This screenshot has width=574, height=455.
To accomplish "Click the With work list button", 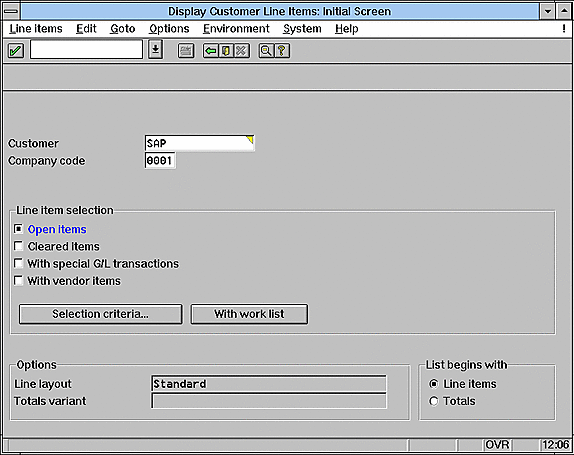I will point(249,314).
